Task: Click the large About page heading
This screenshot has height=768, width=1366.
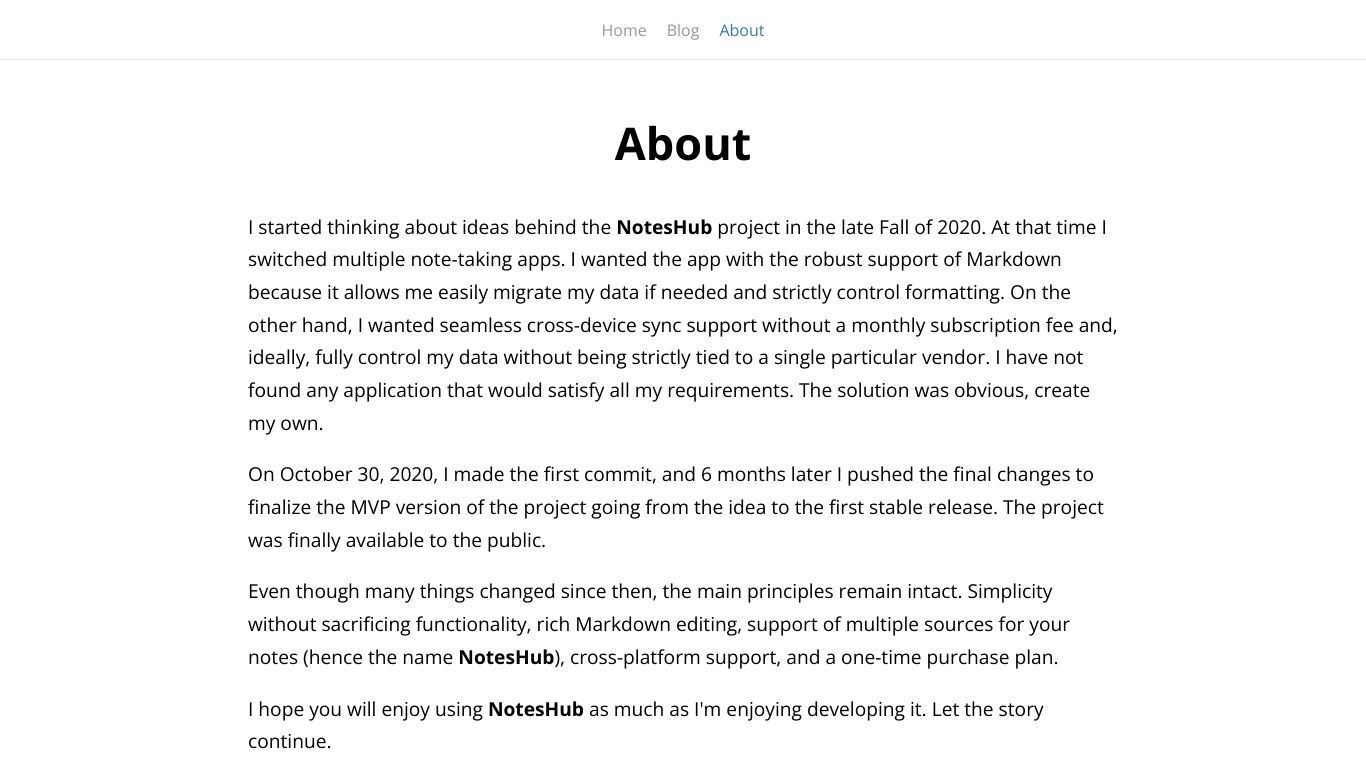Action: tap(682, 143)
